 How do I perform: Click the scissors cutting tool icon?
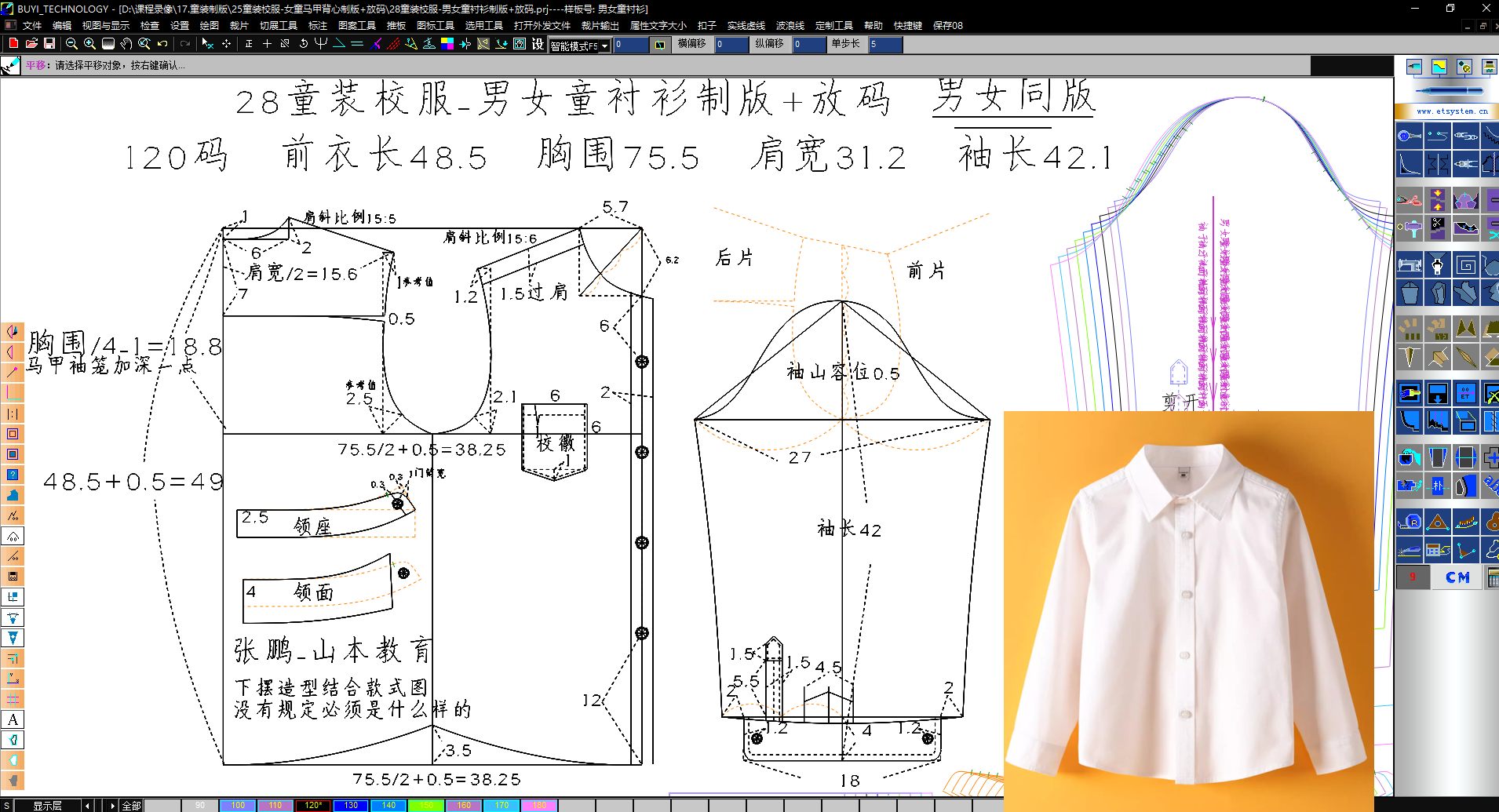click(1410, 200)
